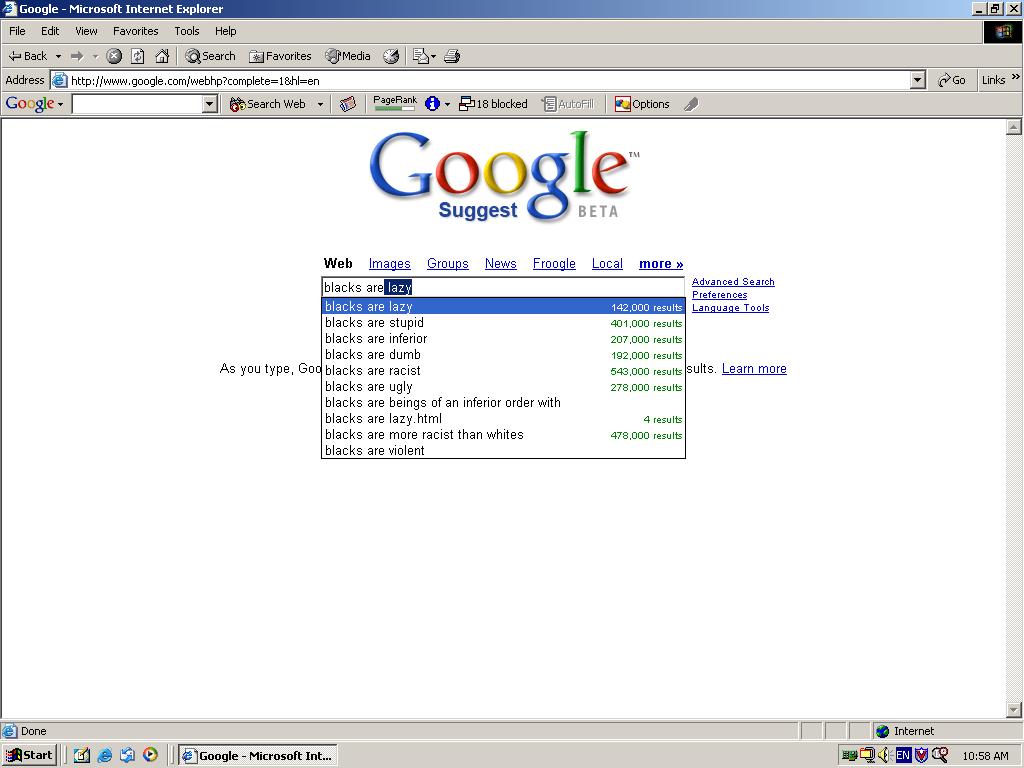
Task: Open the Advanced Search link
Action: coord(733,281)
